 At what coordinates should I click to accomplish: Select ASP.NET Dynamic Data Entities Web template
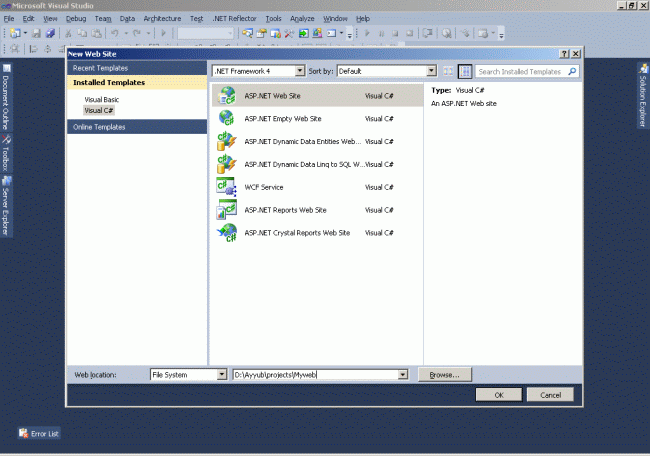pyautogui.click(x=318, y=141)
